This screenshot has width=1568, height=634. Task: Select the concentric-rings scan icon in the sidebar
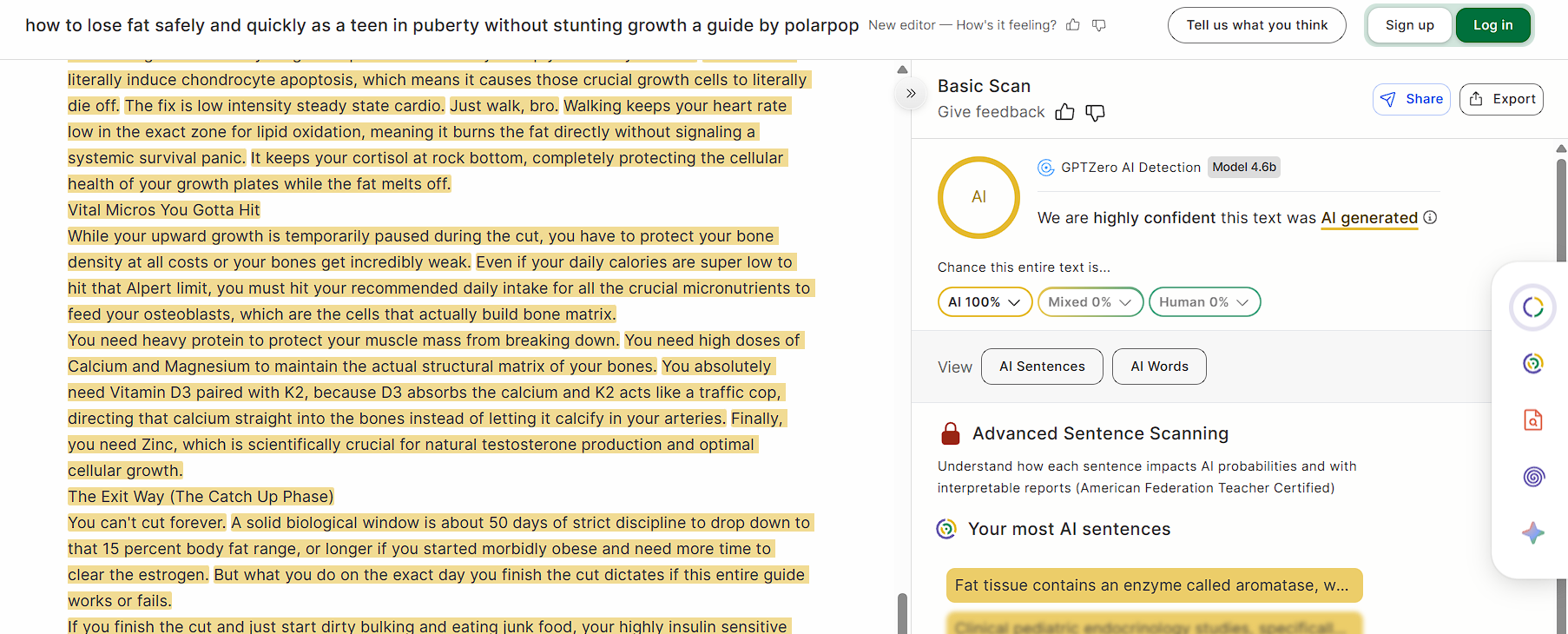[1533, 364]
